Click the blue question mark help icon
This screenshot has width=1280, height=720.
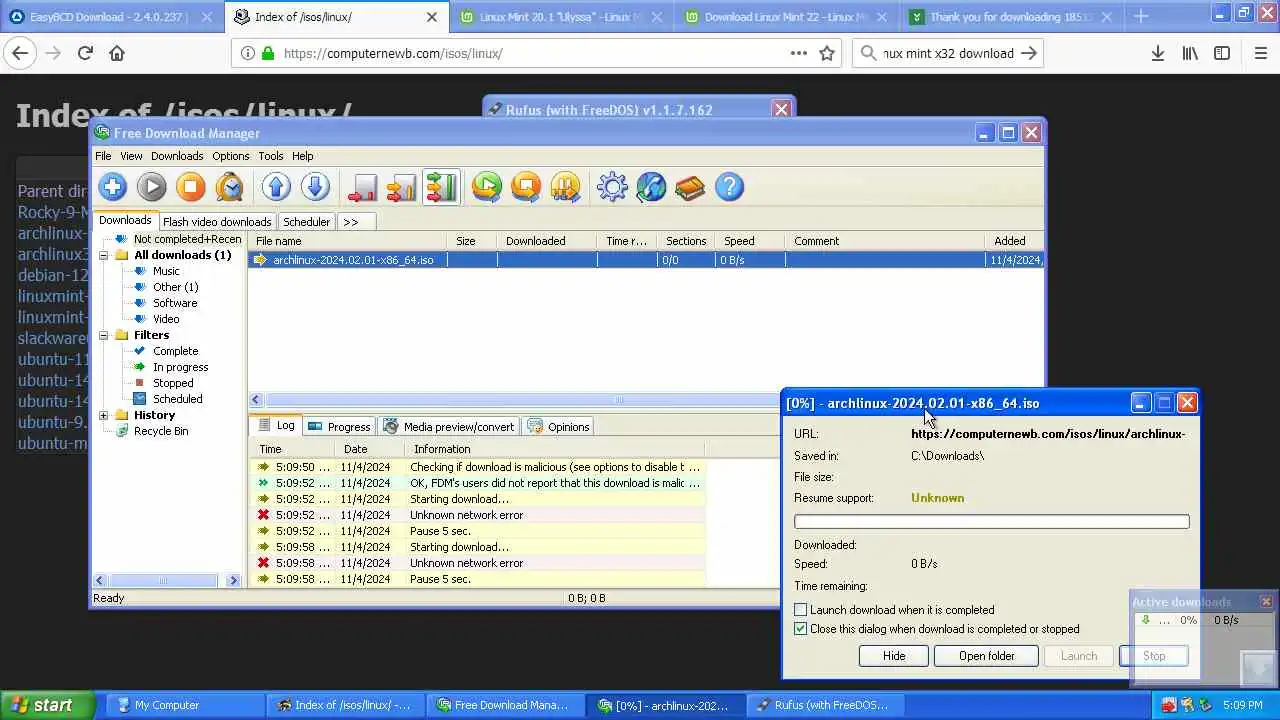pyautogui.click(x=729, y=187)
